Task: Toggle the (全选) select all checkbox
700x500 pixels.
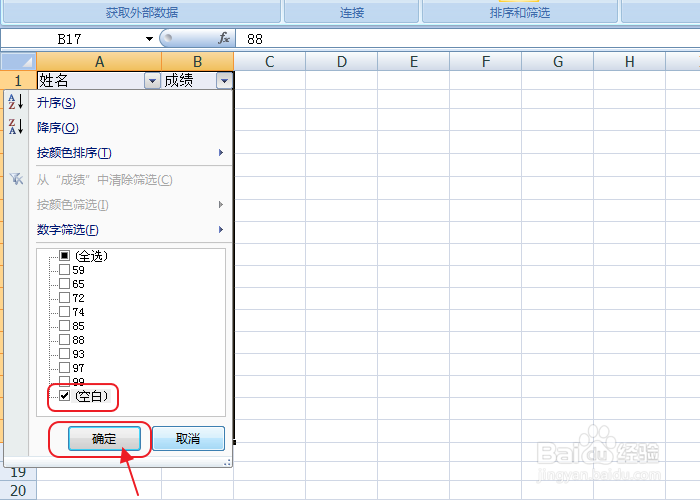Action: pyautogui.click(x=64, y=256)
